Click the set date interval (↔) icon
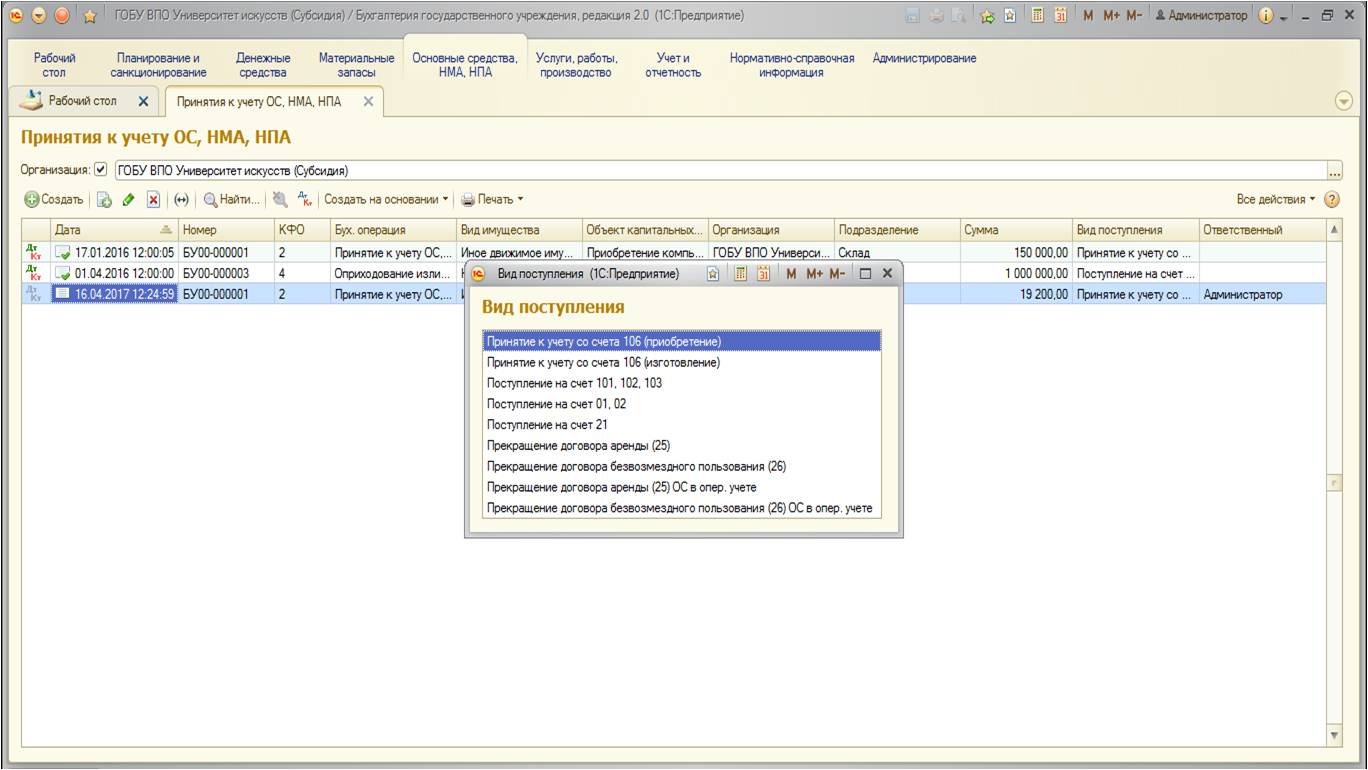The image size is (1368, 770). pyautogui.click(x=181, y=200)
